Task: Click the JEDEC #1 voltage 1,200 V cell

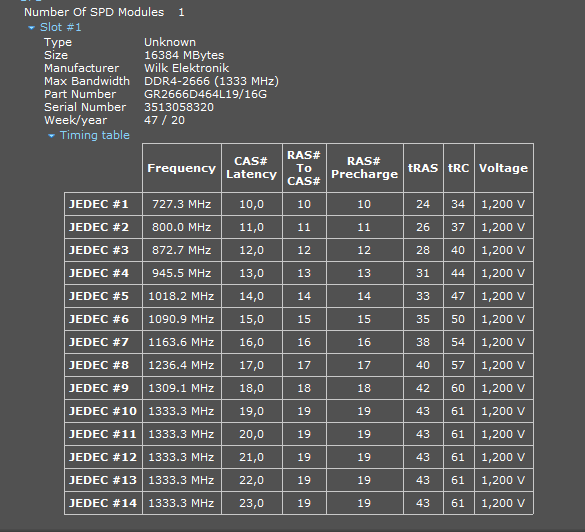Action: (x=504, y=204)
